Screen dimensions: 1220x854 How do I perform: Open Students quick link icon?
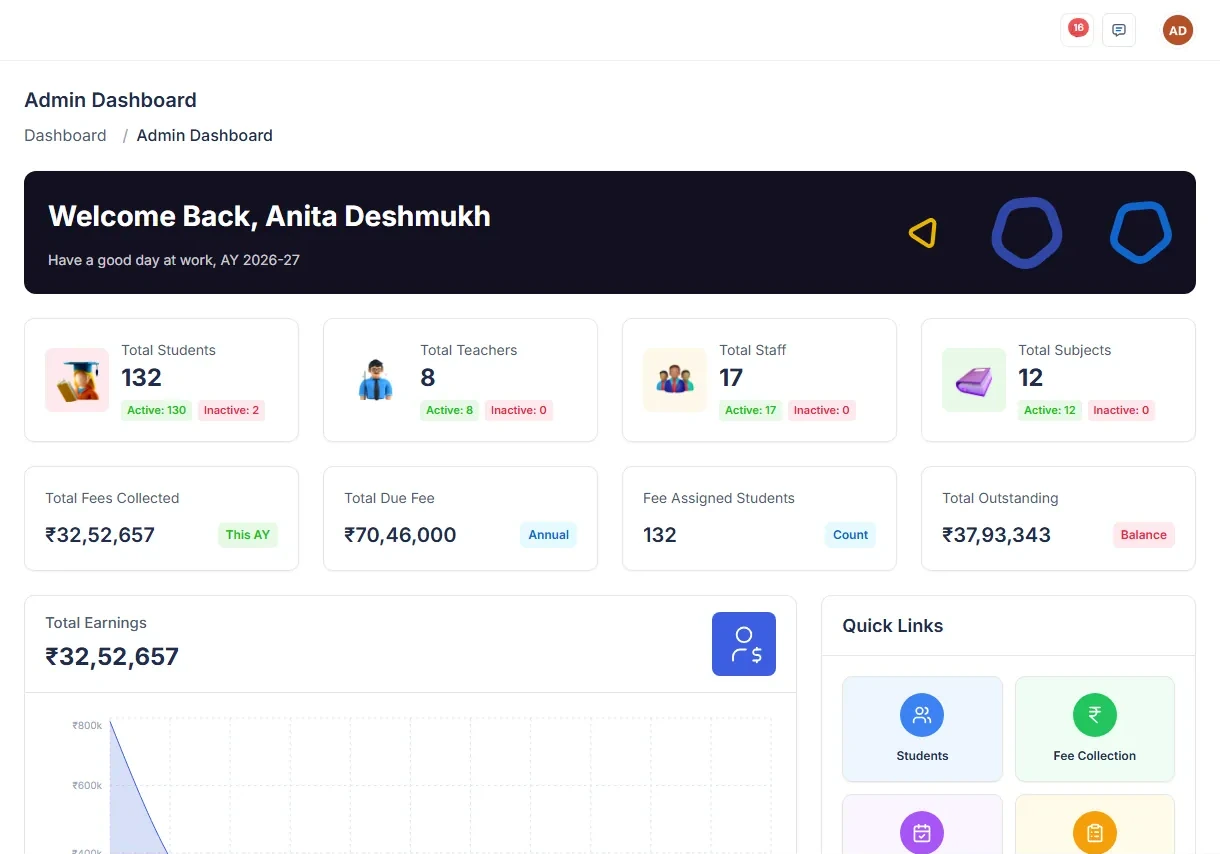pyautogui.click(x=922, y=715)
